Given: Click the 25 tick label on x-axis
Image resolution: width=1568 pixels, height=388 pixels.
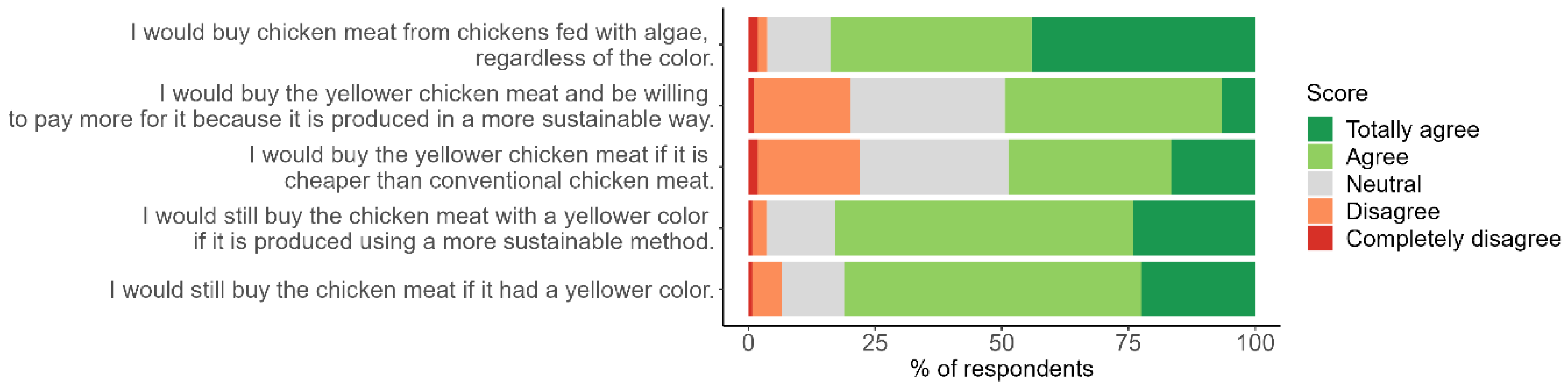Looking at the screenshot, I should pos(875,344).
